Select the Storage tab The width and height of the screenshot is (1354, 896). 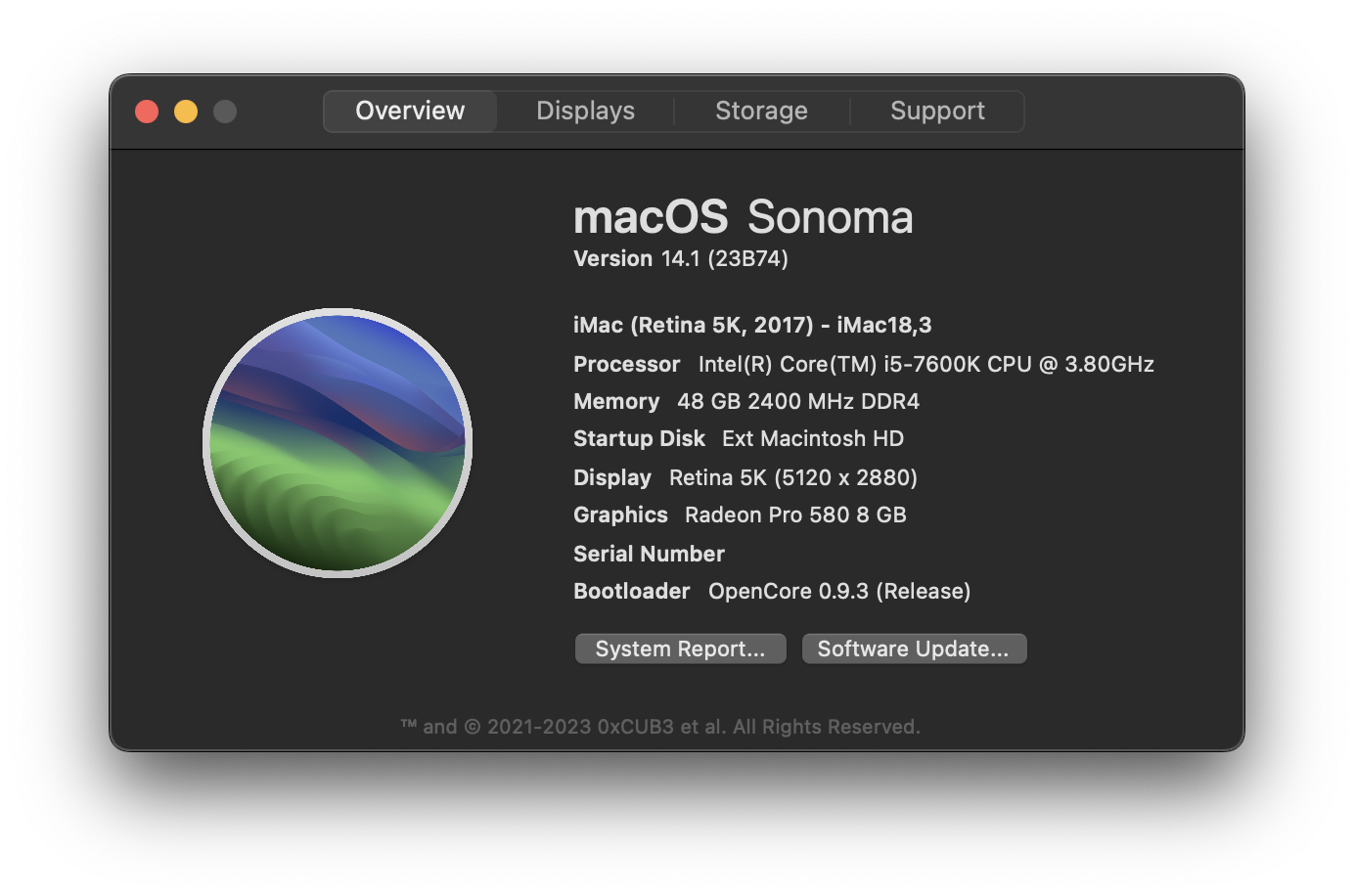(761, 111)
